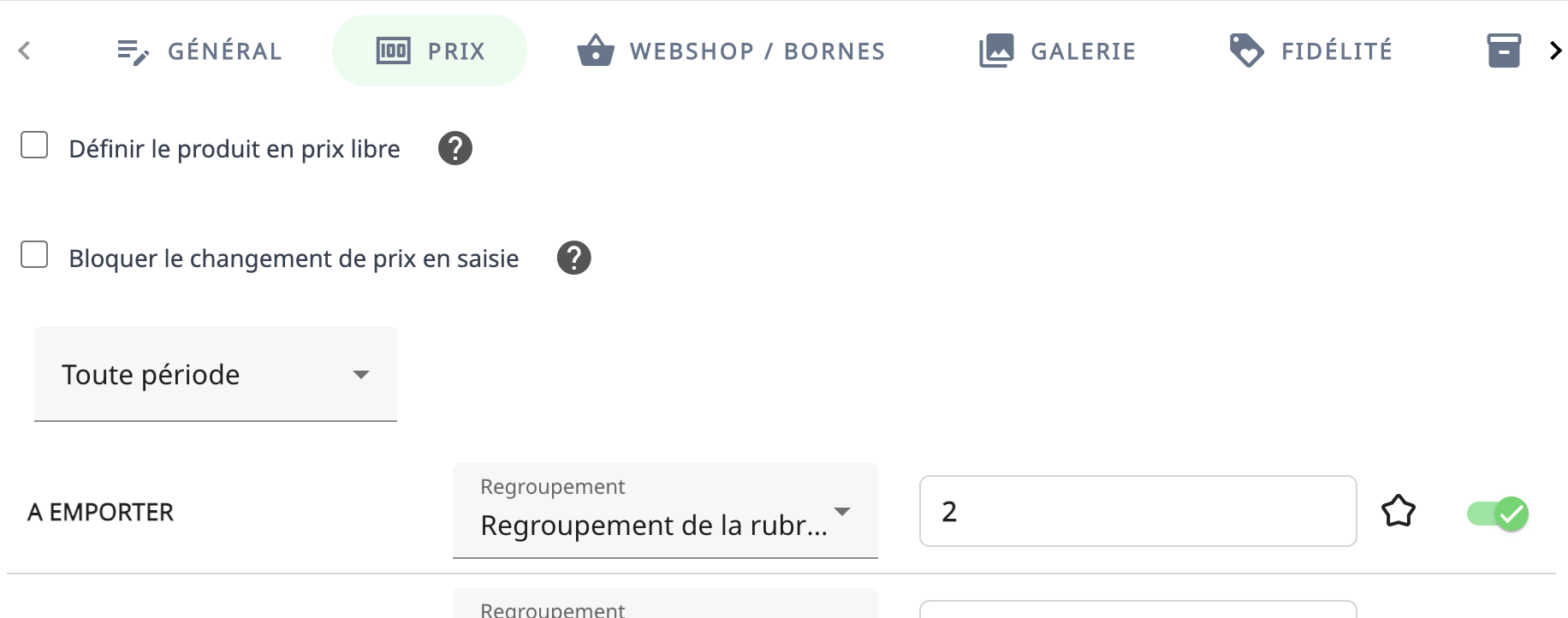Viewport: 1568px width, 618px height.
Task: Click the help icon beside prix libre
Action: coord(455,148)
